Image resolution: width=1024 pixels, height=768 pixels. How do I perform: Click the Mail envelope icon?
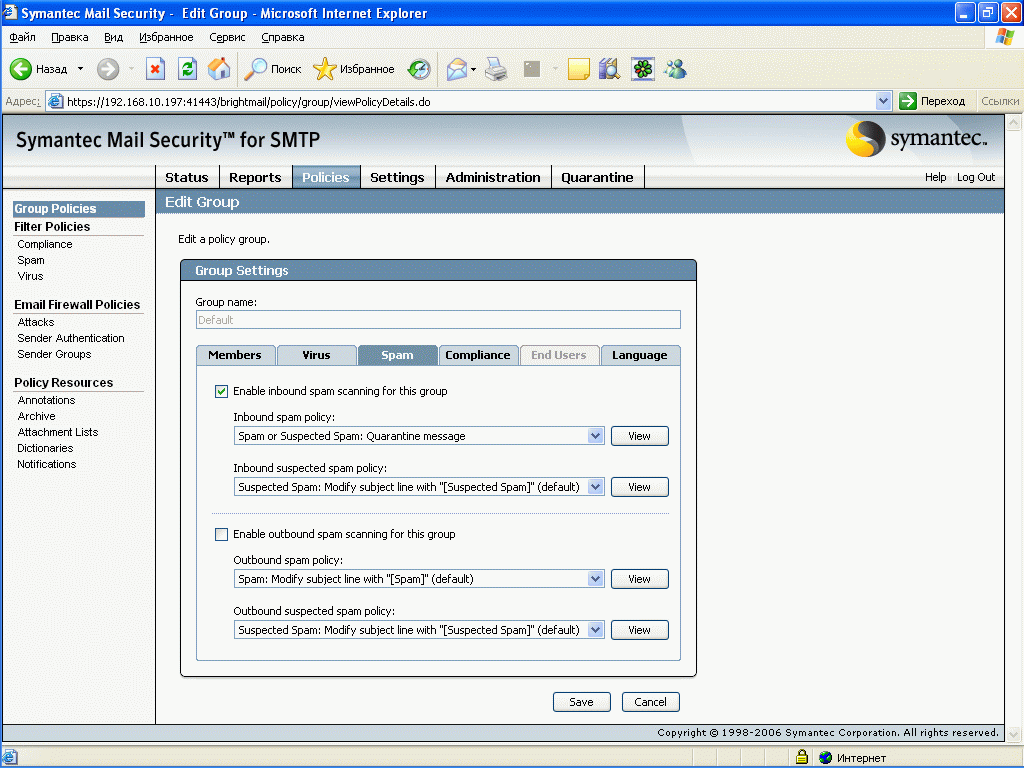point(456,69)
